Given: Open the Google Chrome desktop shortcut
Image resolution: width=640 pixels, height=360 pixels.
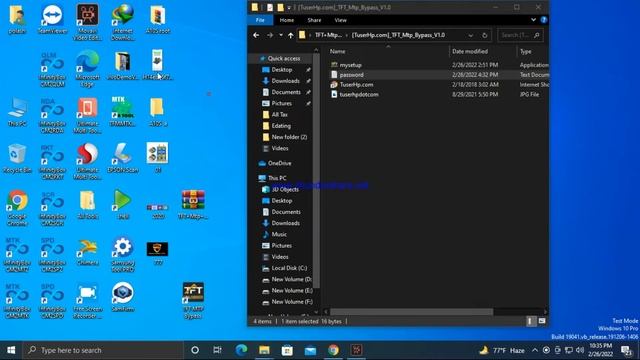Looking at the screenshot, I should click(x=17, y=208).
